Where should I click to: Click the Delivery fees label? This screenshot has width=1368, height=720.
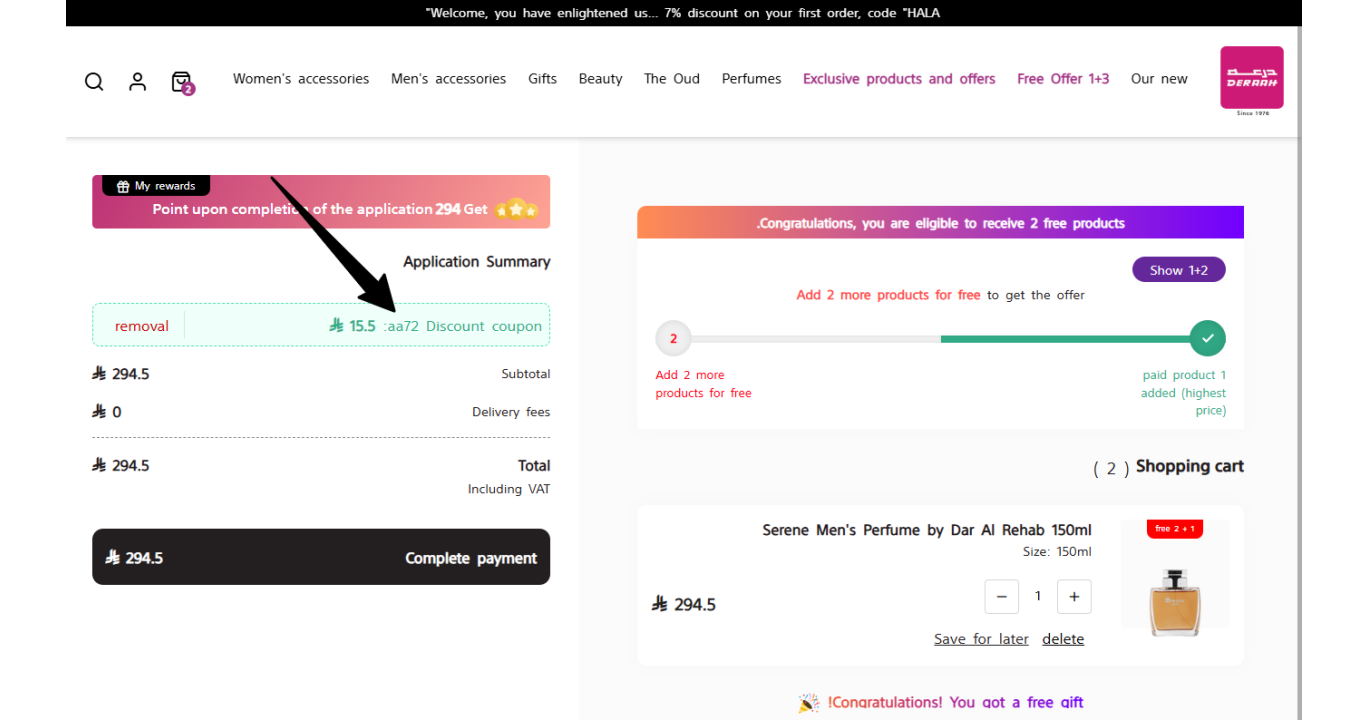pos(511,412)
